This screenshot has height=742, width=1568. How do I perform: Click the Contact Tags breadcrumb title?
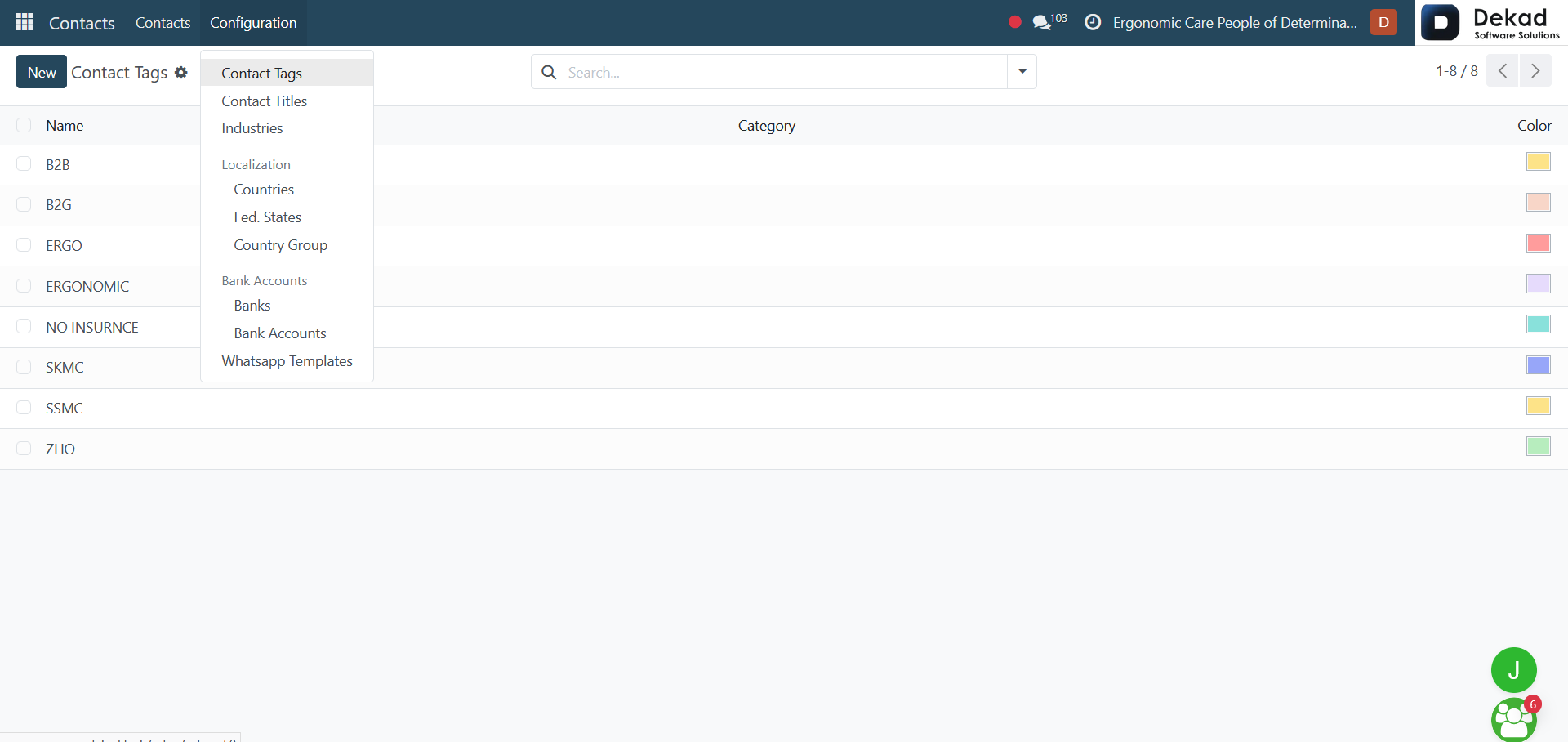(x=119, y=72)
